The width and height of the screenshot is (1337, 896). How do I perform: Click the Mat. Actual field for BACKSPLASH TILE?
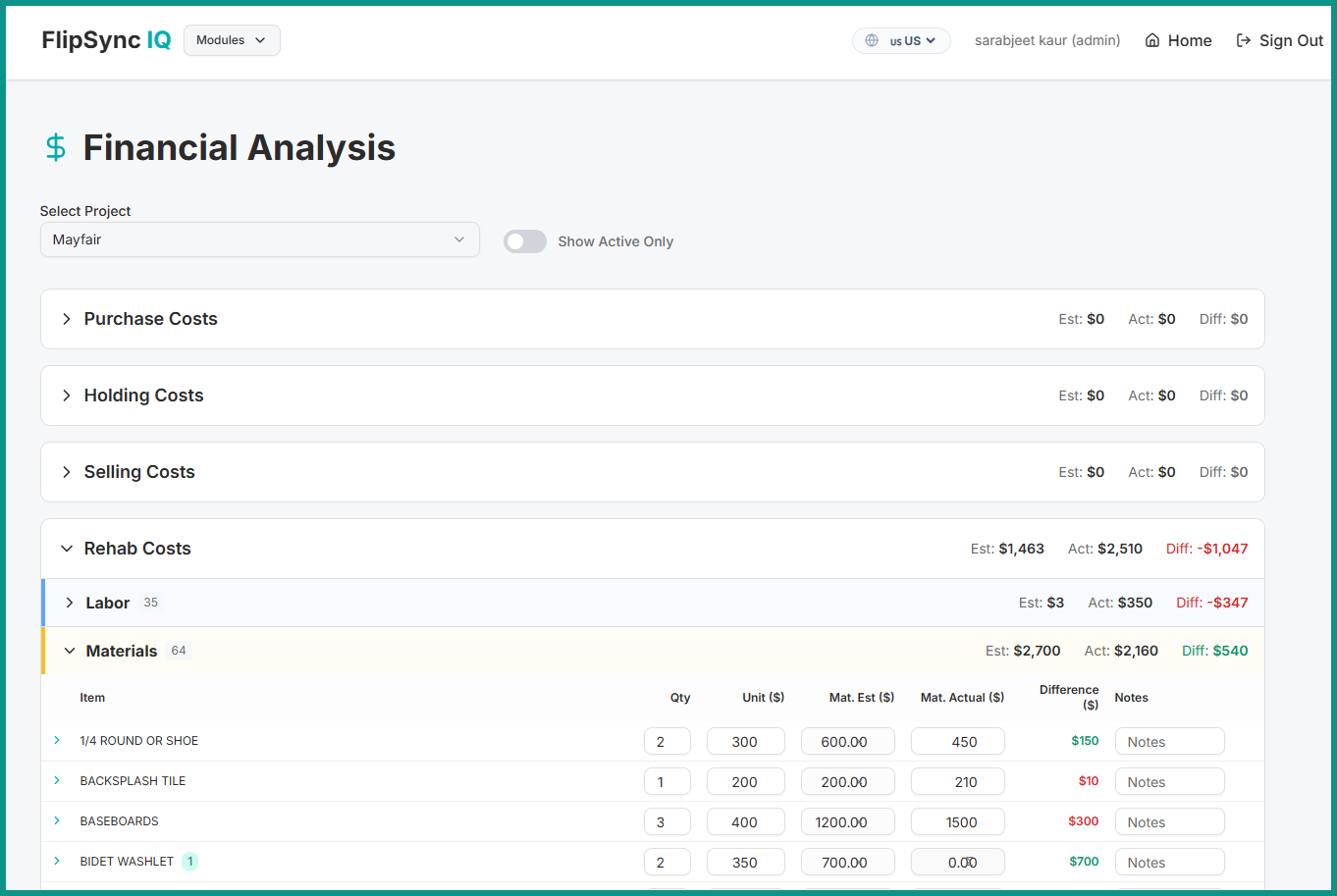point(957,782)
